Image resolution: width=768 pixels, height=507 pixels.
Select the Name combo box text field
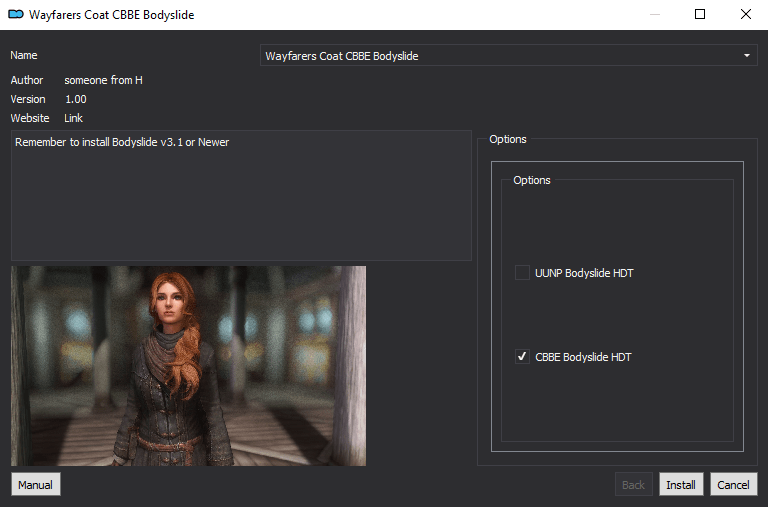508,55
